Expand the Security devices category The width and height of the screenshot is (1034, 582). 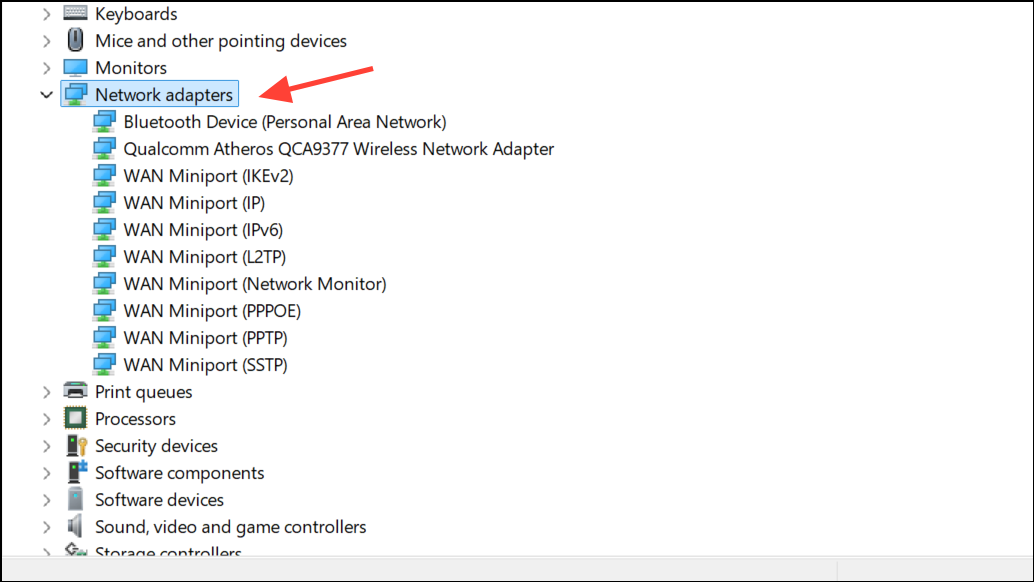(46, 446)
